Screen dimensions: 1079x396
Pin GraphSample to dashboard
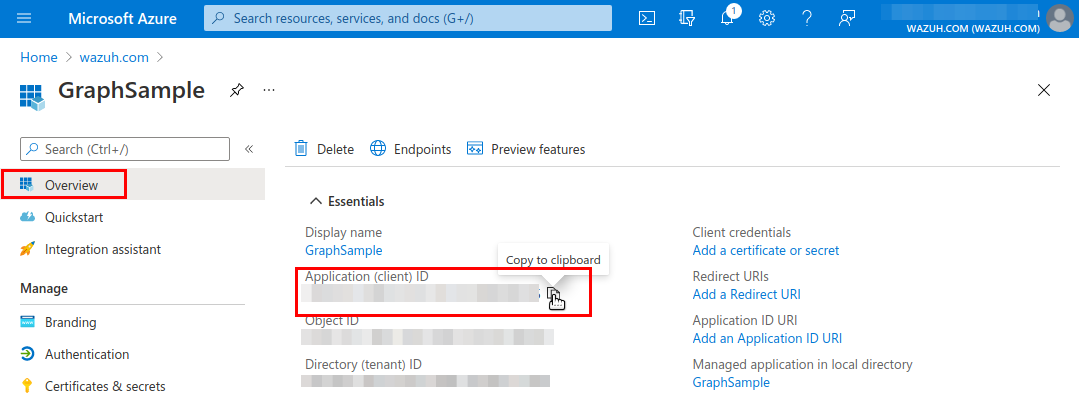click(237, 90)
